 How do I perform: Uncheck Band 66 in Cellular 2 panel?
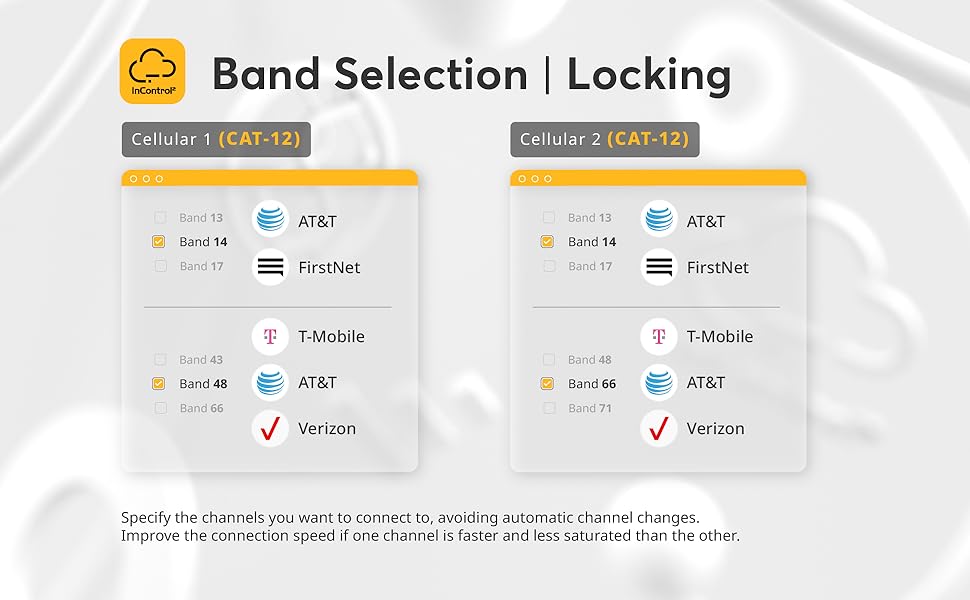point(547,384)
